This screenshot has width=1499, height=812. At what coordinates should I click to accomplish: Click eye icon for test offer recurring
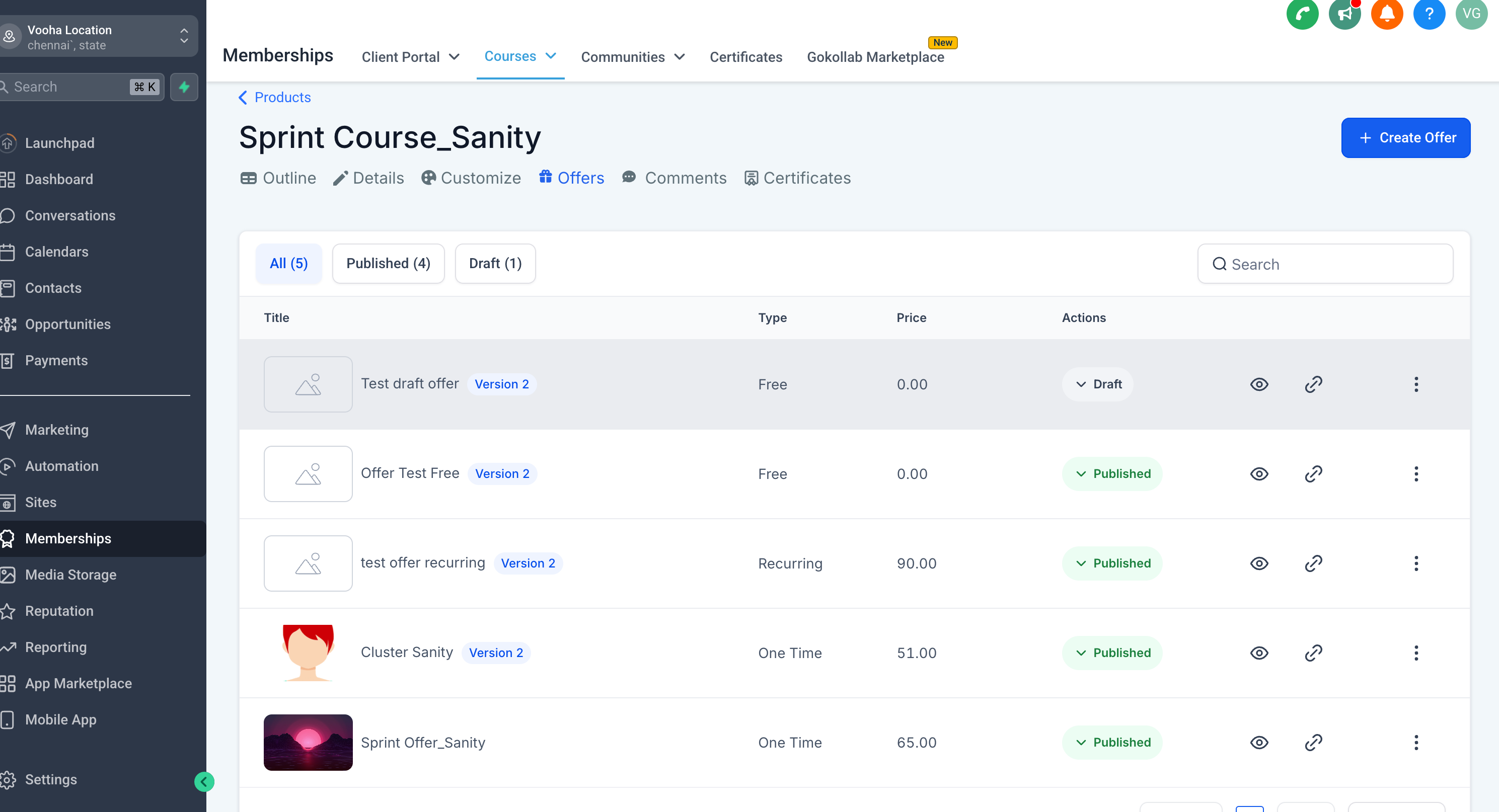(x=1259, y=563)
